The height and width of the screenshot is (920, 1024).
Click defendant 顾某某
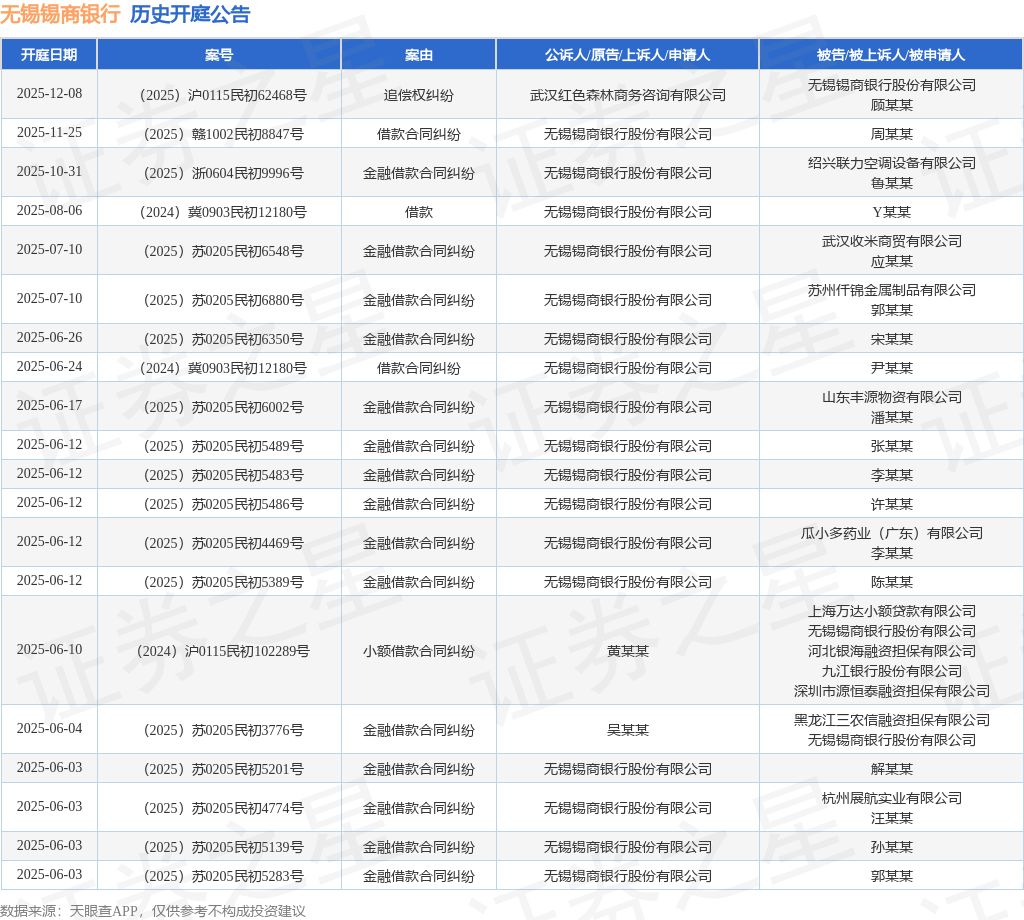point(891,105)
